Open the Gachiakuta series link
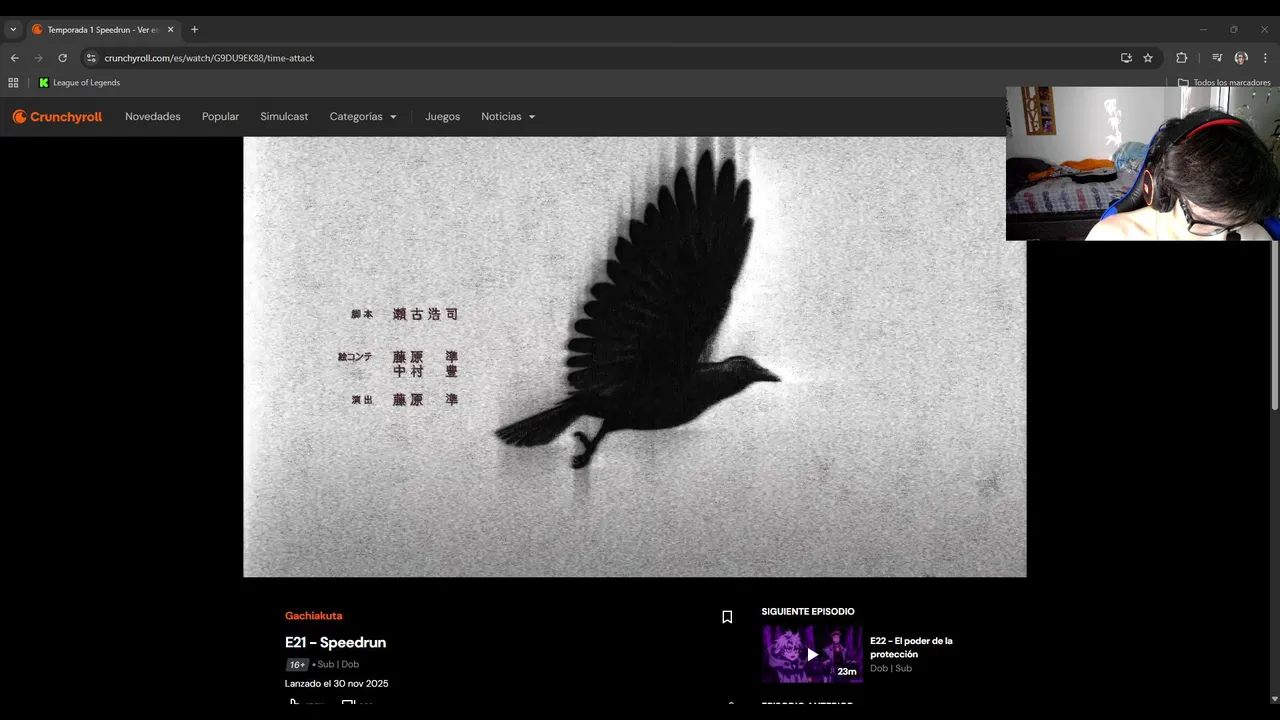 [313, 616]
